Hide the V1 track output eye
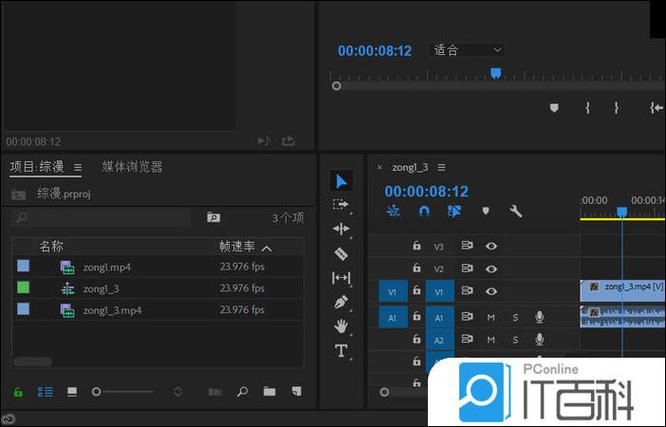This screenshot has height=427, width=666. (491, 291)
